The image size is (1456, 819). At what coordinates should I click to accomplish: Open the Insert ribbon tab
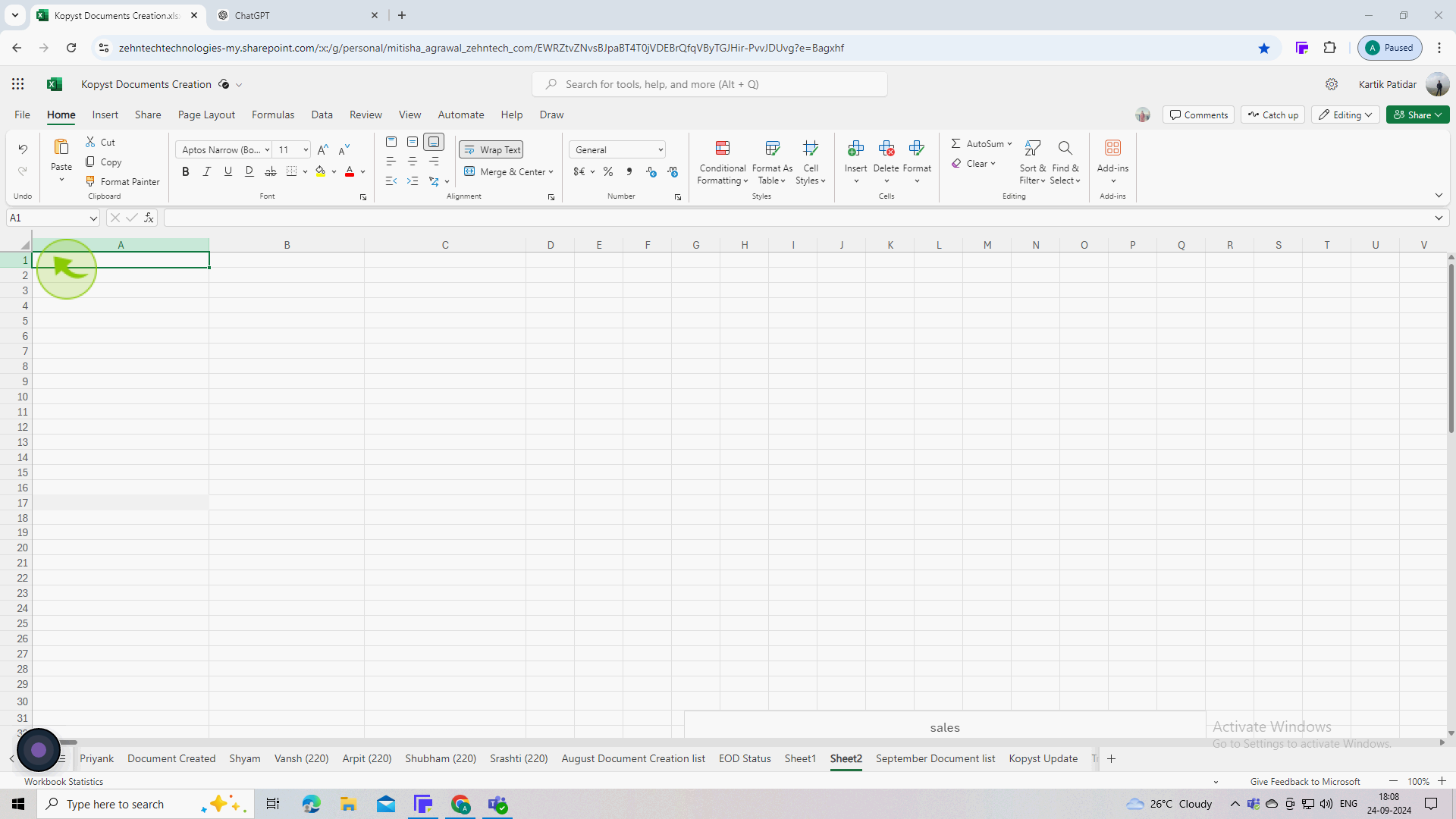pos(105,115)
